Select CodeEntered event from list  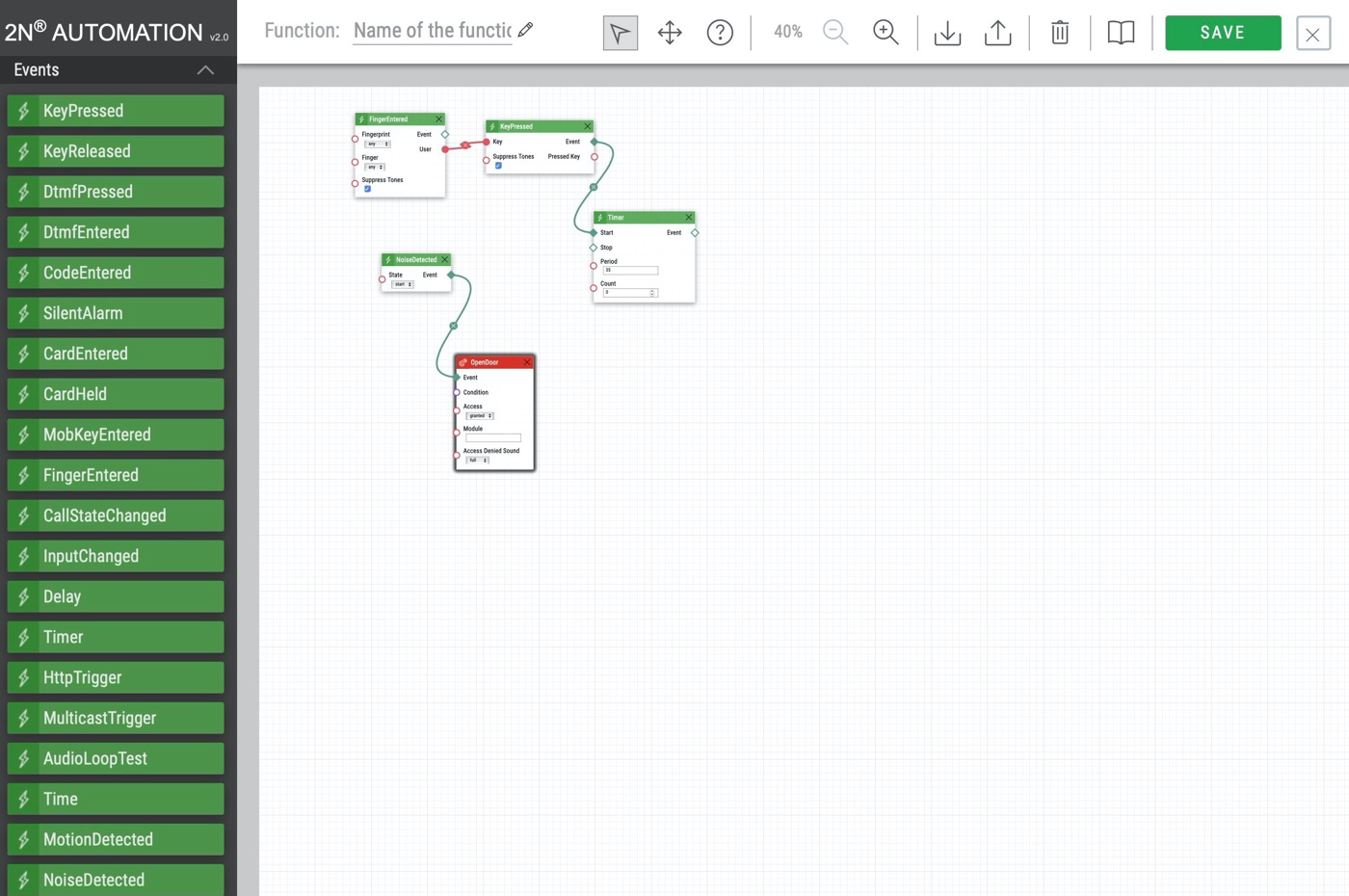coord(116,273)
